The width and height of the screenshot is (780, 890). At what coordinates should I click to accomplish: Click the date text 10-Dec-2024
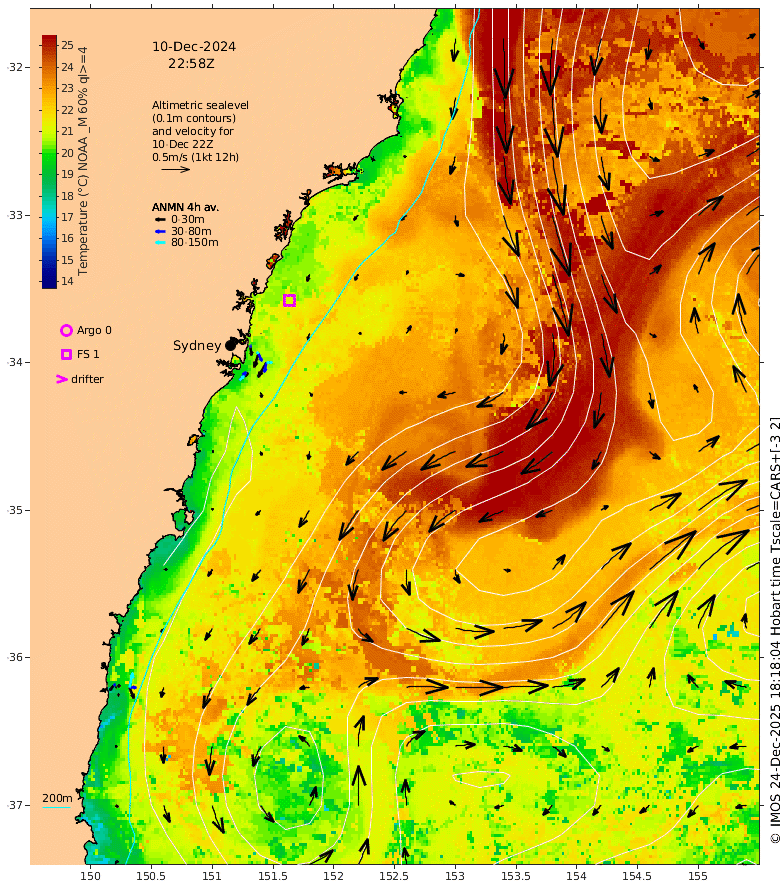click(194, 47)
